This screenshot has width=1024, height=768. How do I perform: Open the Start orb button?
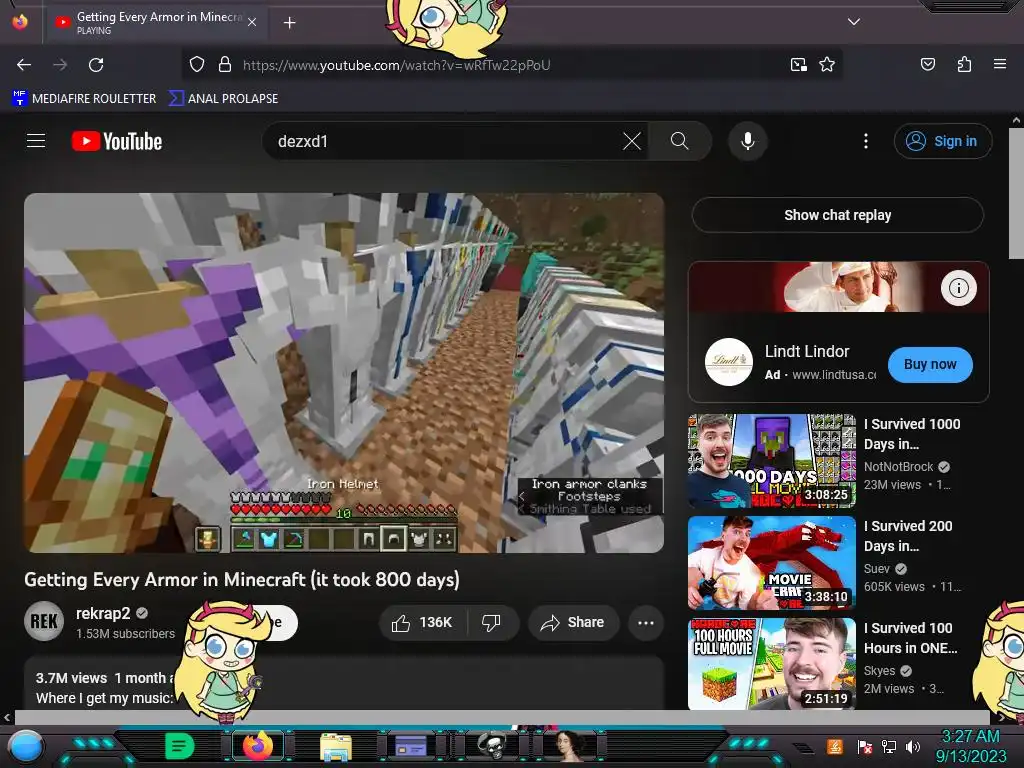[25, 746]
